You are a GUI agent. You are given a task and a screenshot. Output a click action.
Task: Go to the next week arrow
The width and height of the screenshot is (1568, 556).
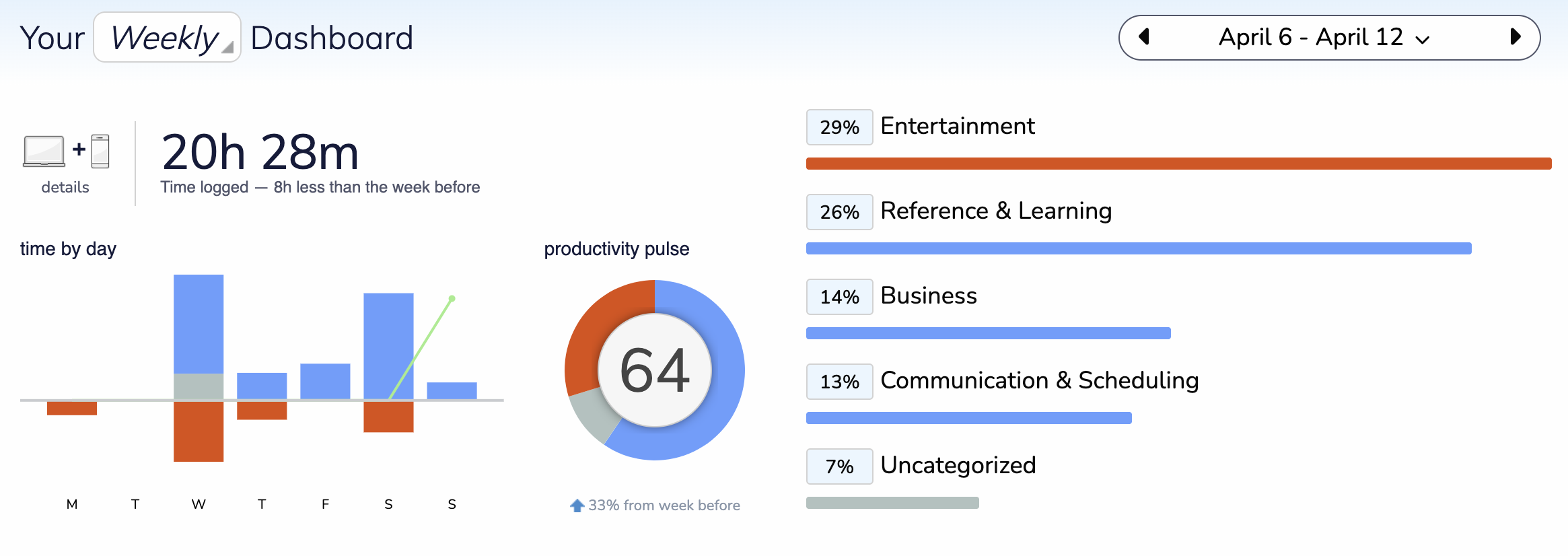tap(1516, 37)
